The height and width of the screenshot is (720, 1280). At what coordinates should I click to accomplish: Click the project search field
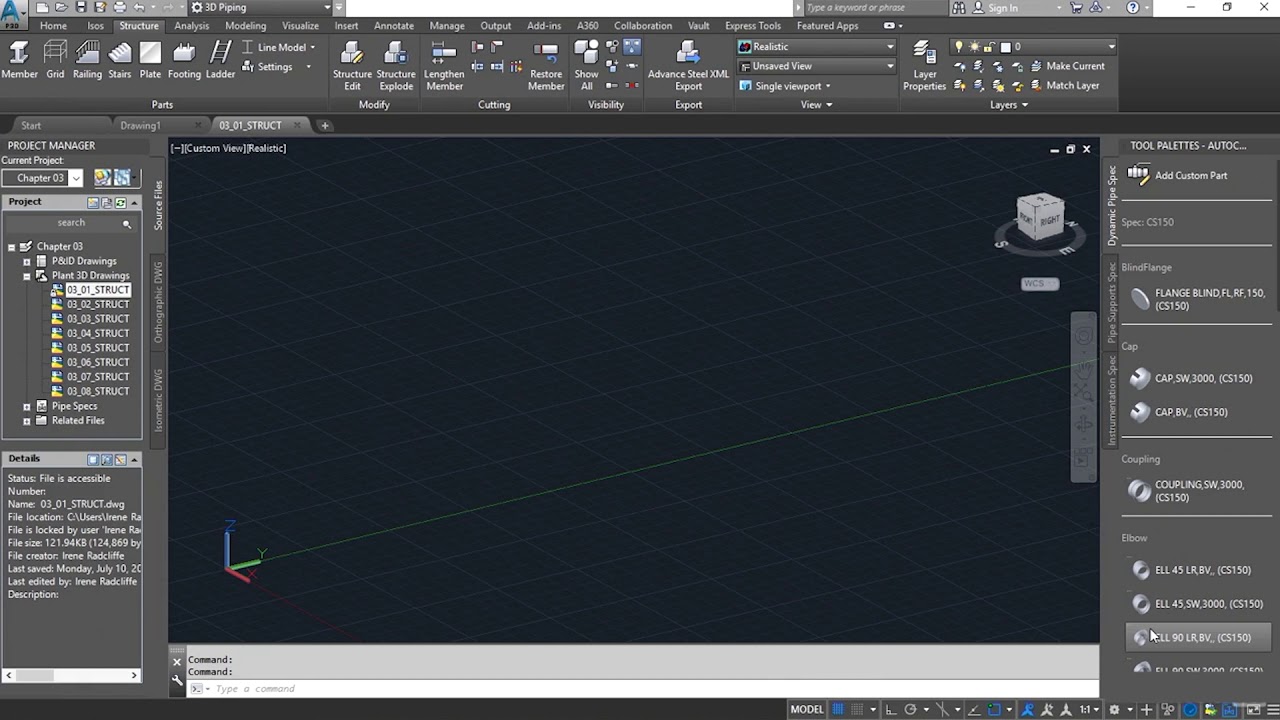pyautogui.click(x=71, y=223)
